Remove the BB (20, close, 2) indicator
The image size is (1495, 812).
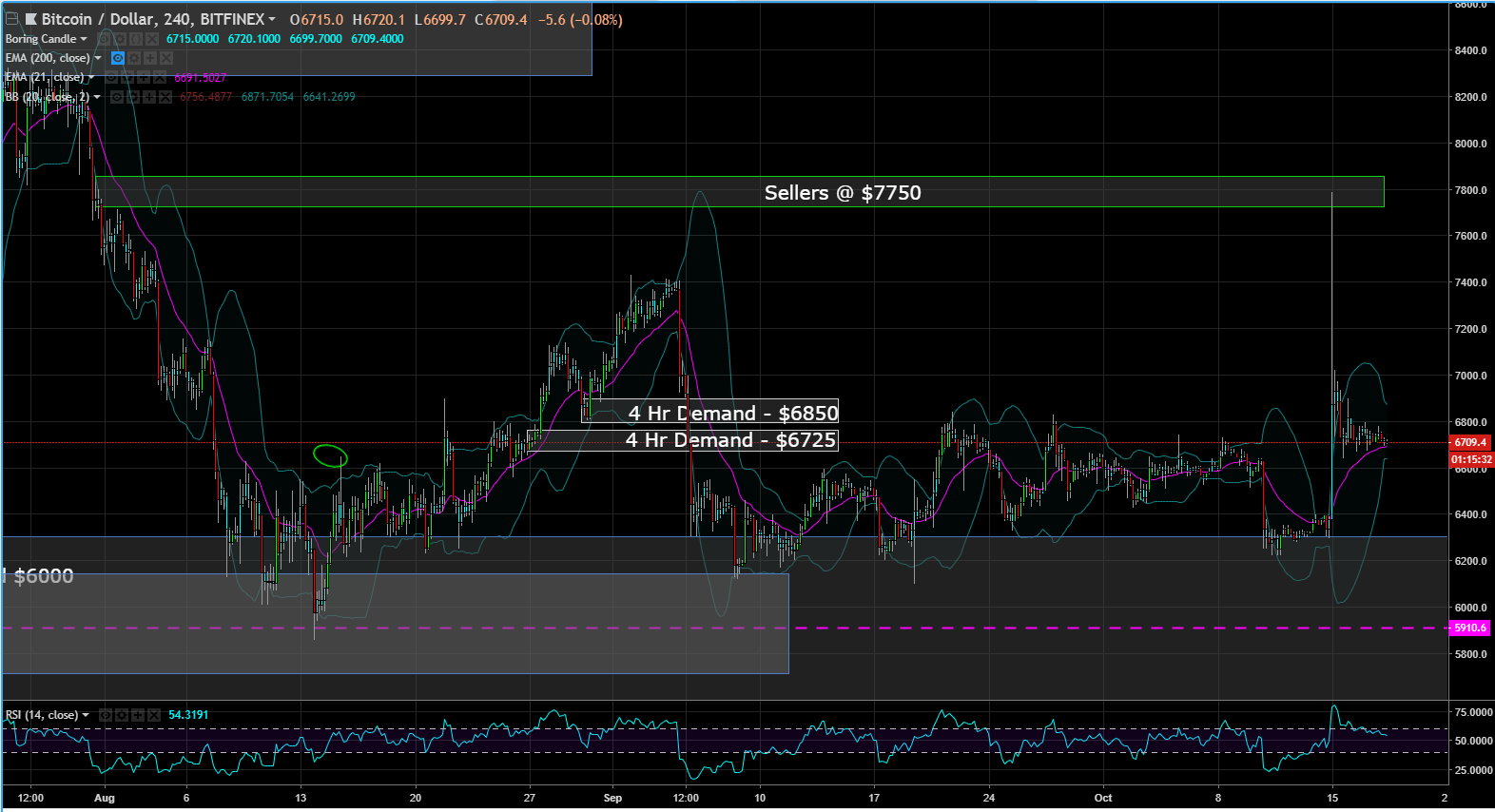click(x=165, y=97)
